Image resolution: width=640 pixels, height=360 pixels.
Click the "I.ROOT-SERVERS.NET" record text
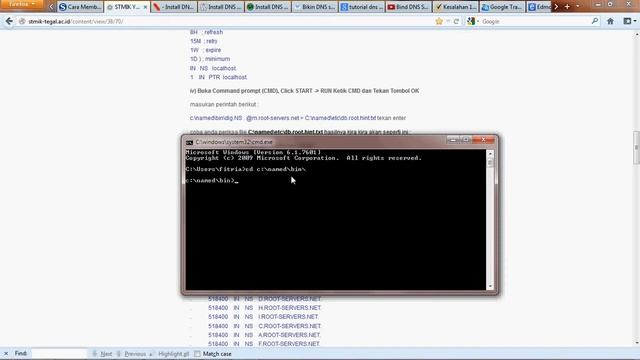[x=288, y=317]
